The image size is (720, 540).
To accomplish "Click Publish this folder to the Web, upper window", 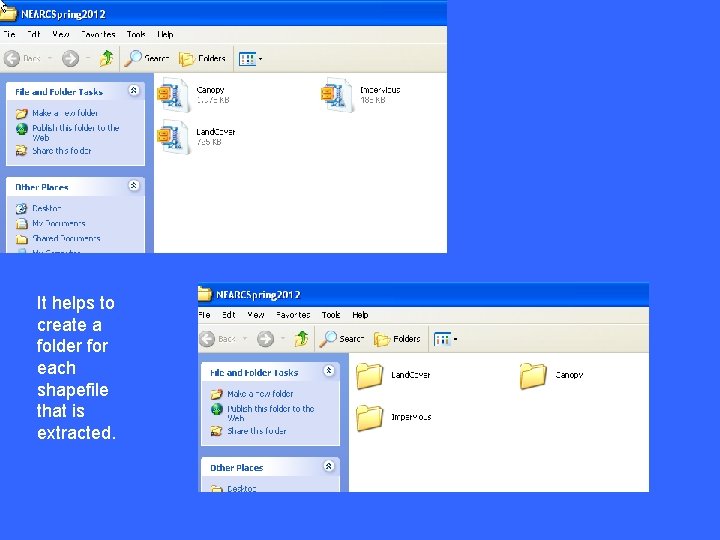I will point(75,133).
